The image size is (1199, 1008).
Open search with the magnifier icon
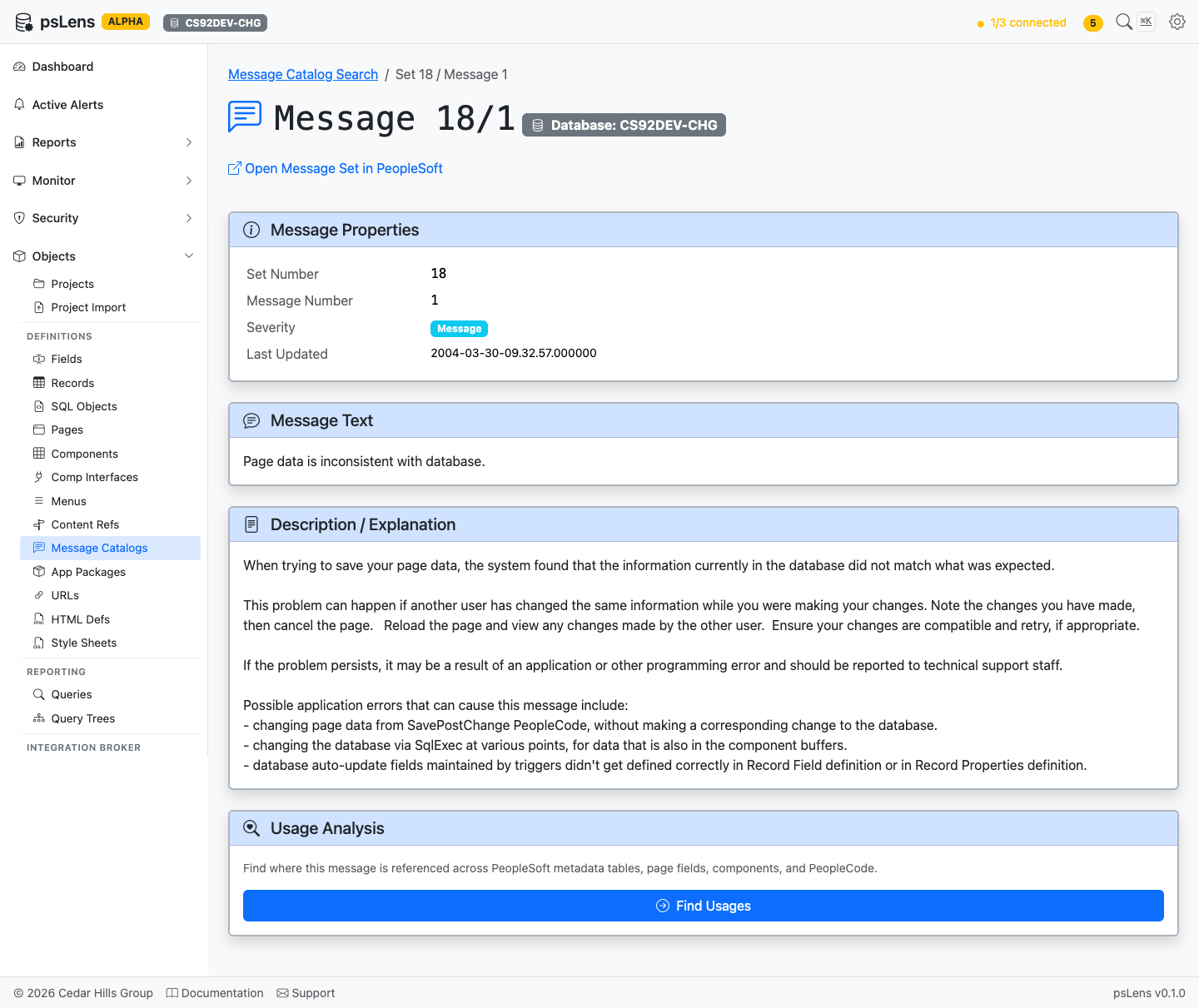point(1124,22)
